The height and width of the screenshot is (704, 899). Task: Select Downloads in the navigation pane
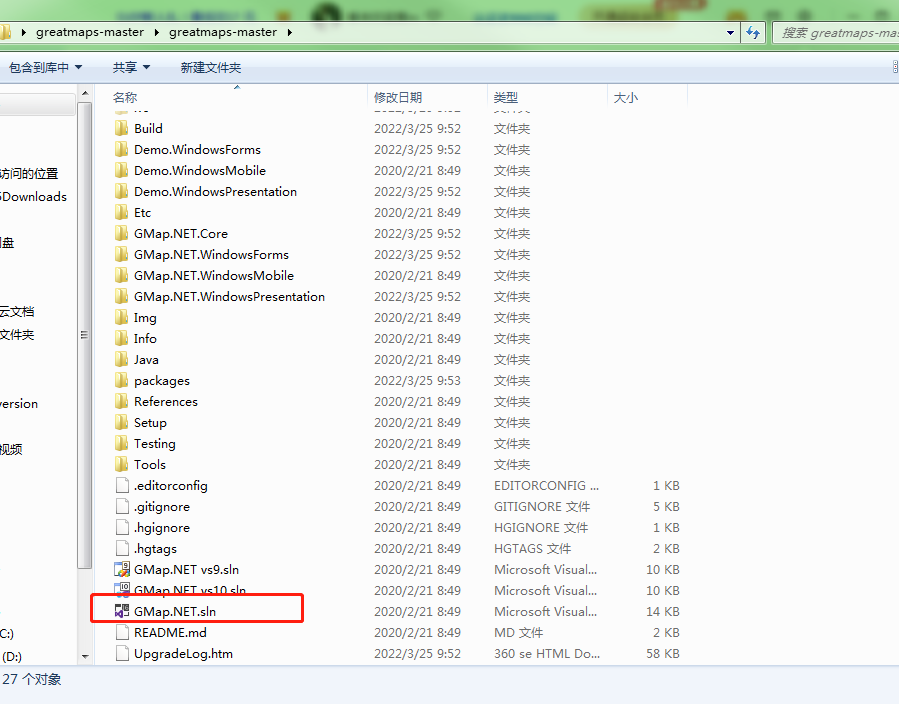pyautogui.click(x=34, y=197)
